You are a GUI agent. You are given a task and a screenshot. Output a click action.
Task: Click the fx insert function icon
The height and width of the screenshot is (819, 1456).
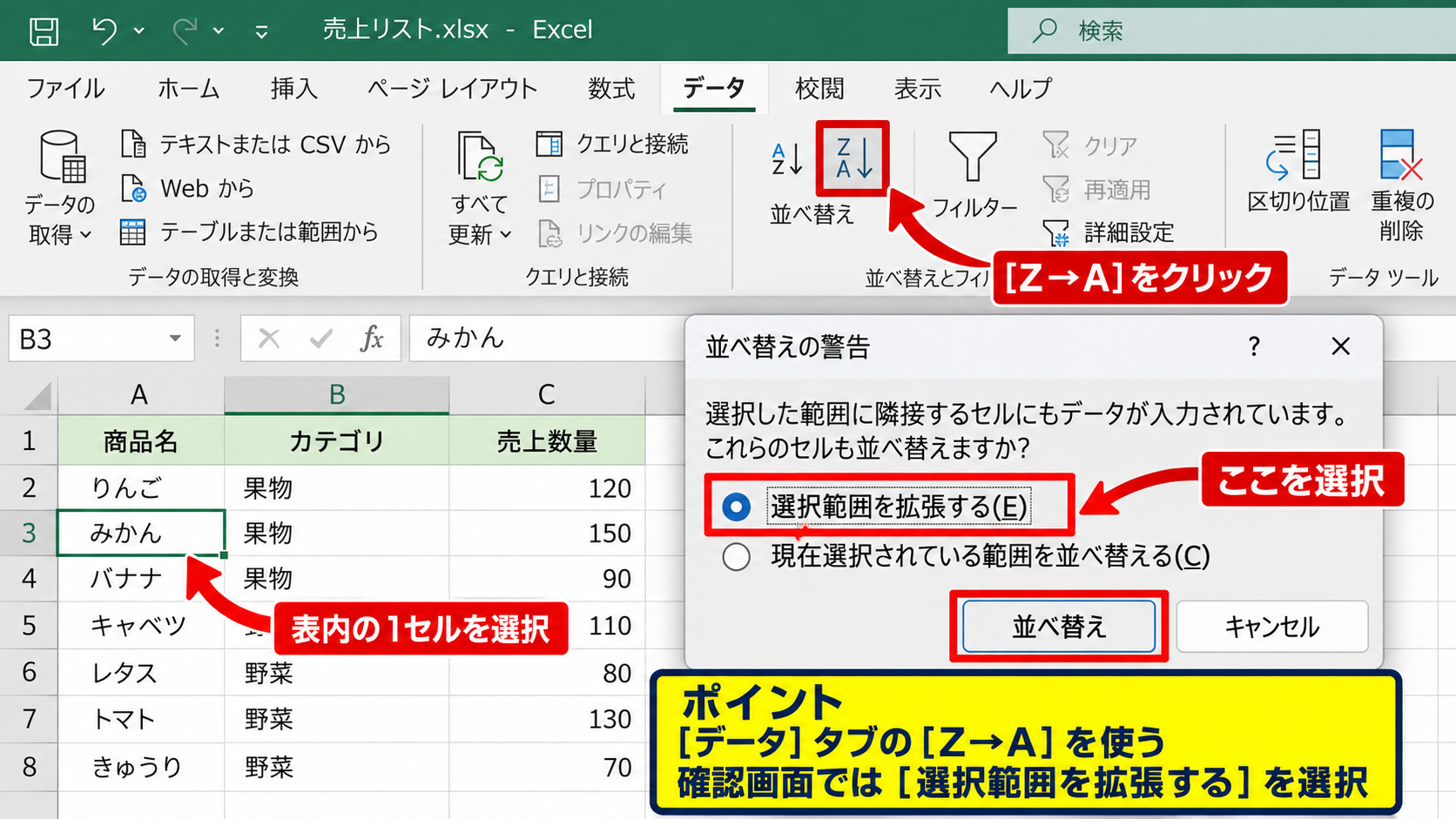click(372, 339)
